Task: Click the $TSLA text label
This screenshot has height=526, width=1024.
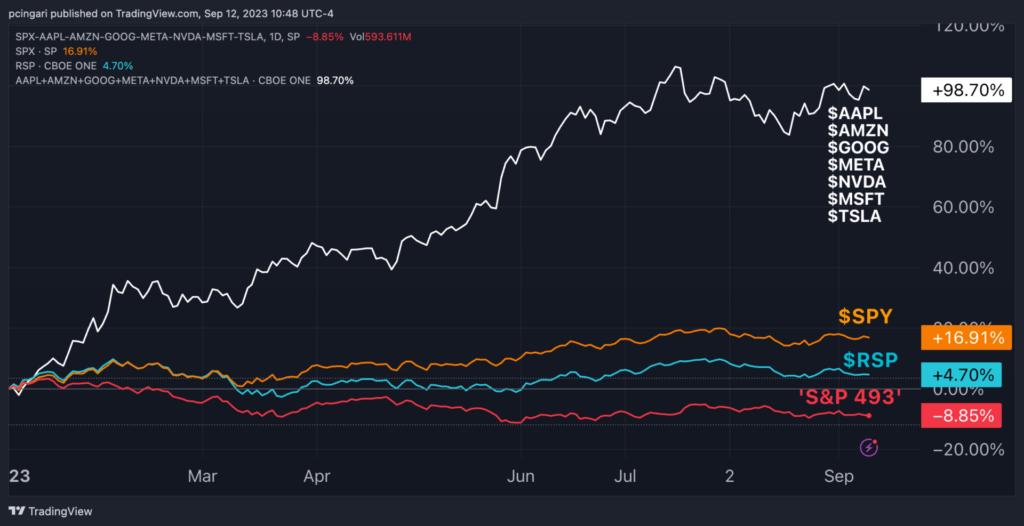Action: click(854, 217)
